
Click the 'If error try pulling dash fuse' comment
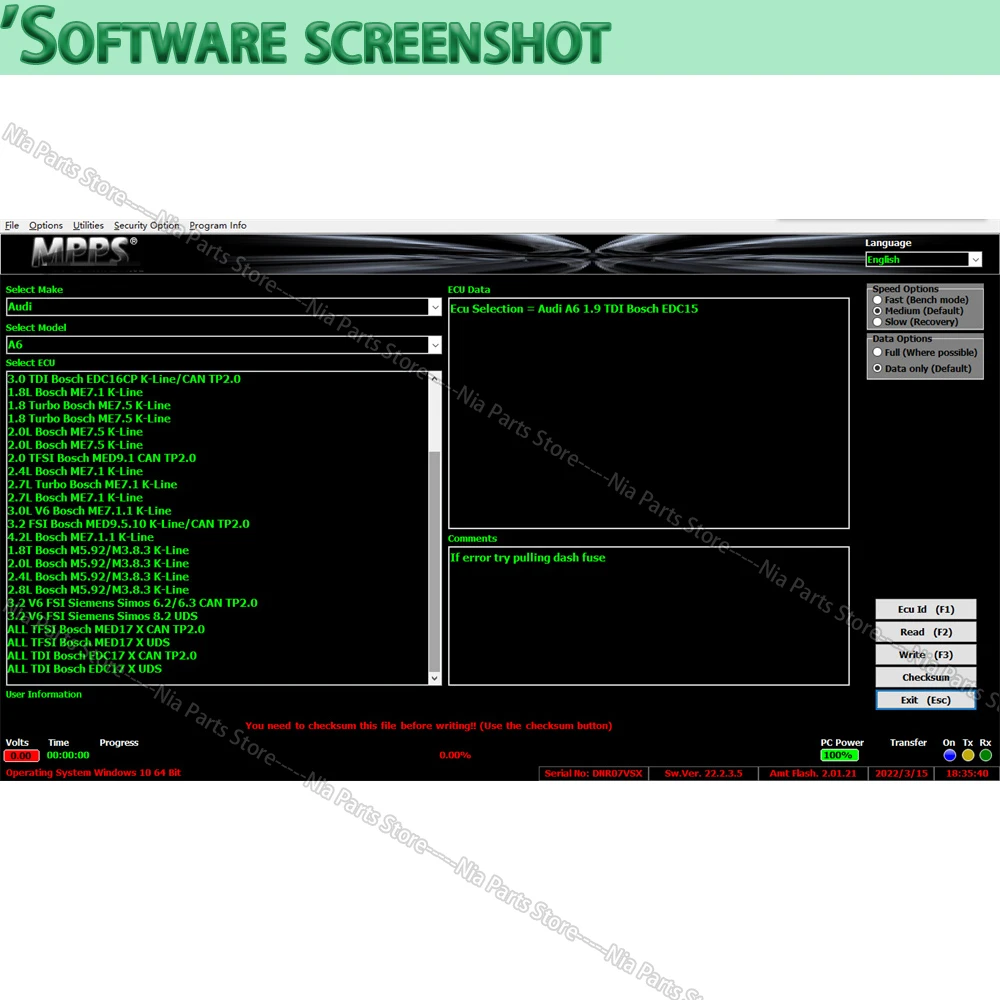click(x=527, y=557)
